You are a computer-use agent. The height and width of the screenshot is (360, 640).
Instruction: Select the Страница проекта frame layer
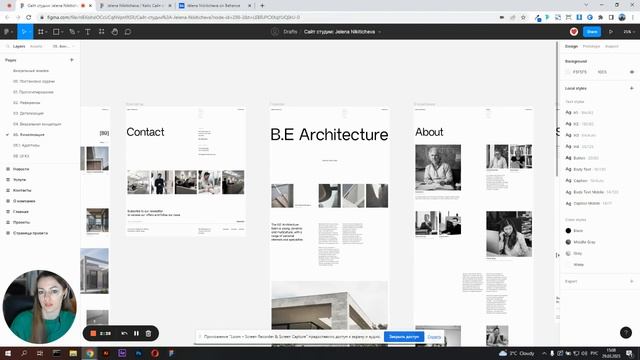pos(30,233)
